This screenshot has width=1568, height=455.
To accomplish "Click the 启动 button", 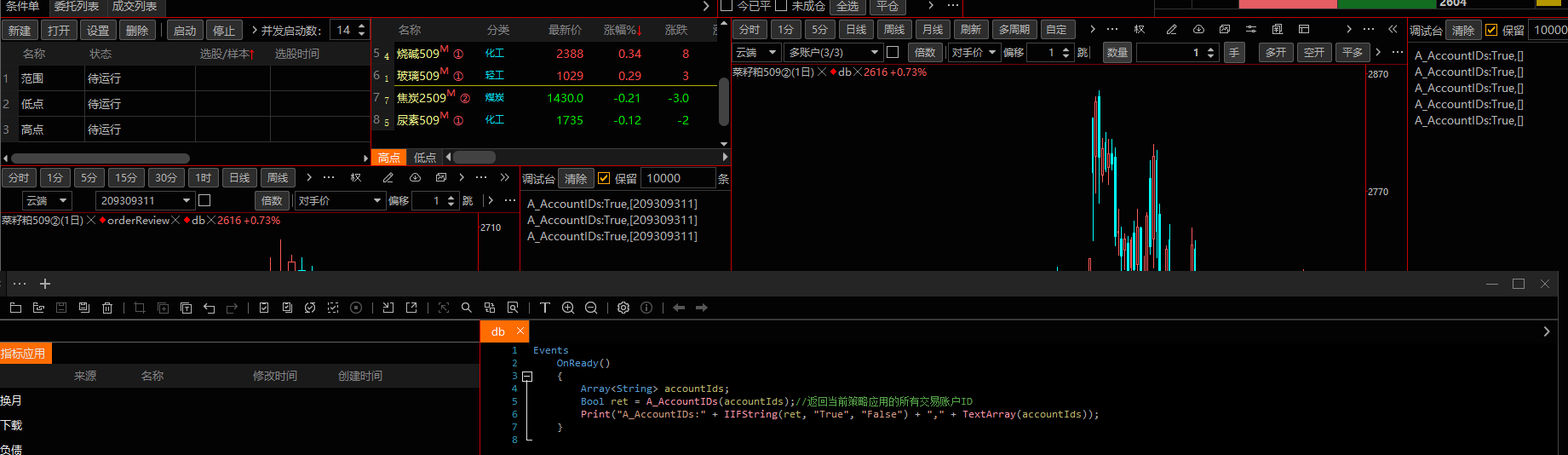I will coord(185,30).
